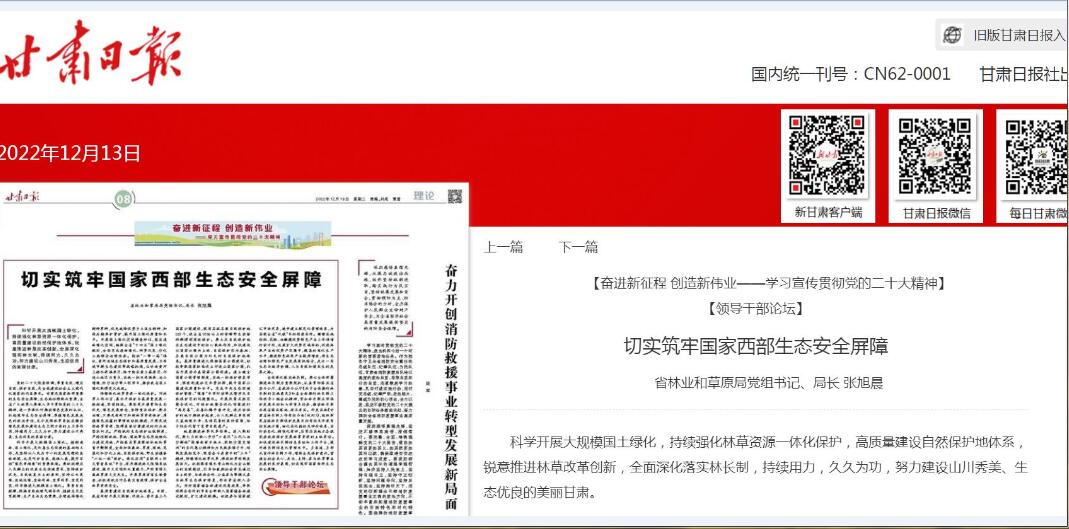
Task: Click the 【领导干部论坛】 column label
Action: pyautogui.click(x=755, y=309)
